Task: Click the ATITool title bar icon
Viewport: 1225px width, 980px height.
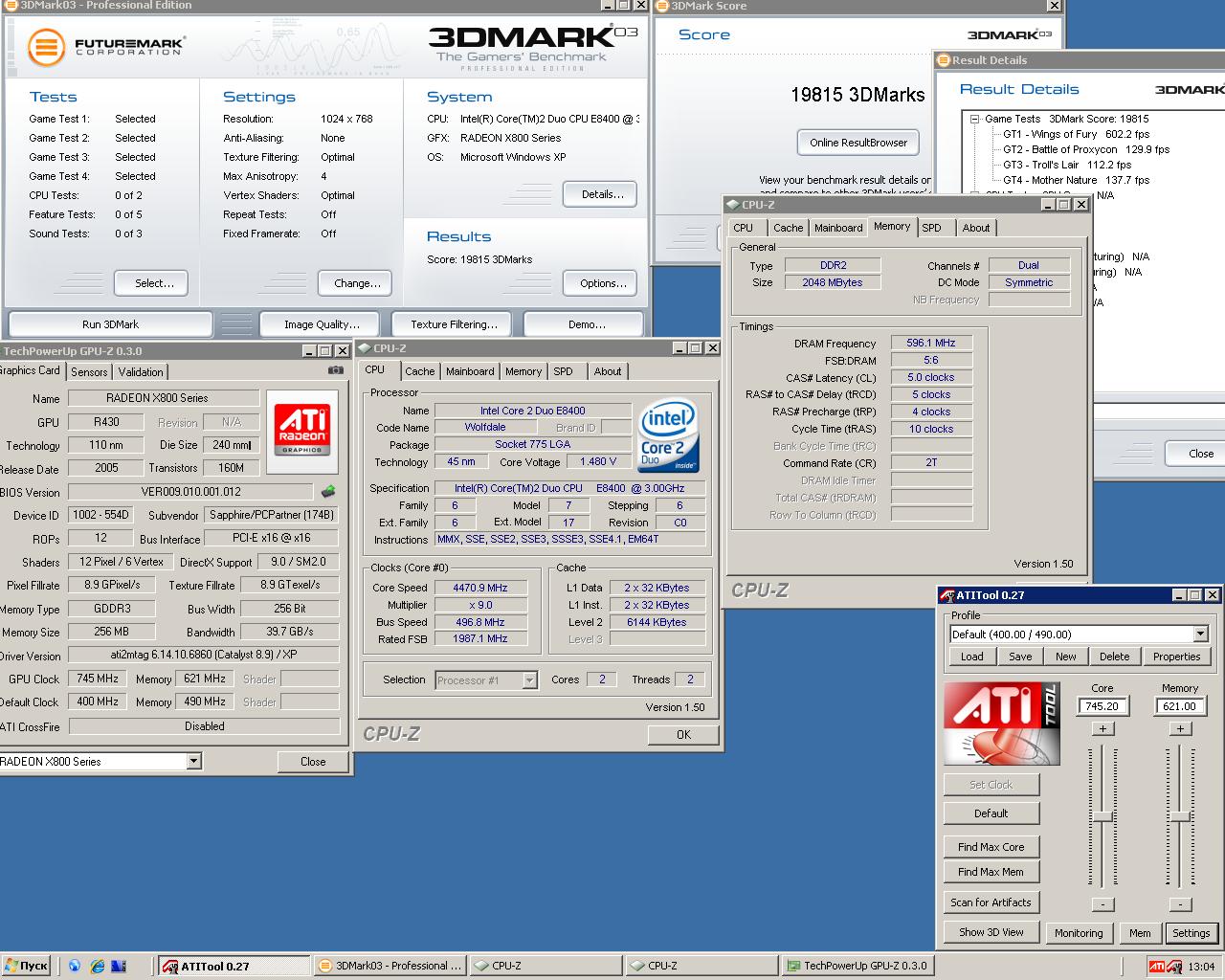Action: tap(947, 595)
